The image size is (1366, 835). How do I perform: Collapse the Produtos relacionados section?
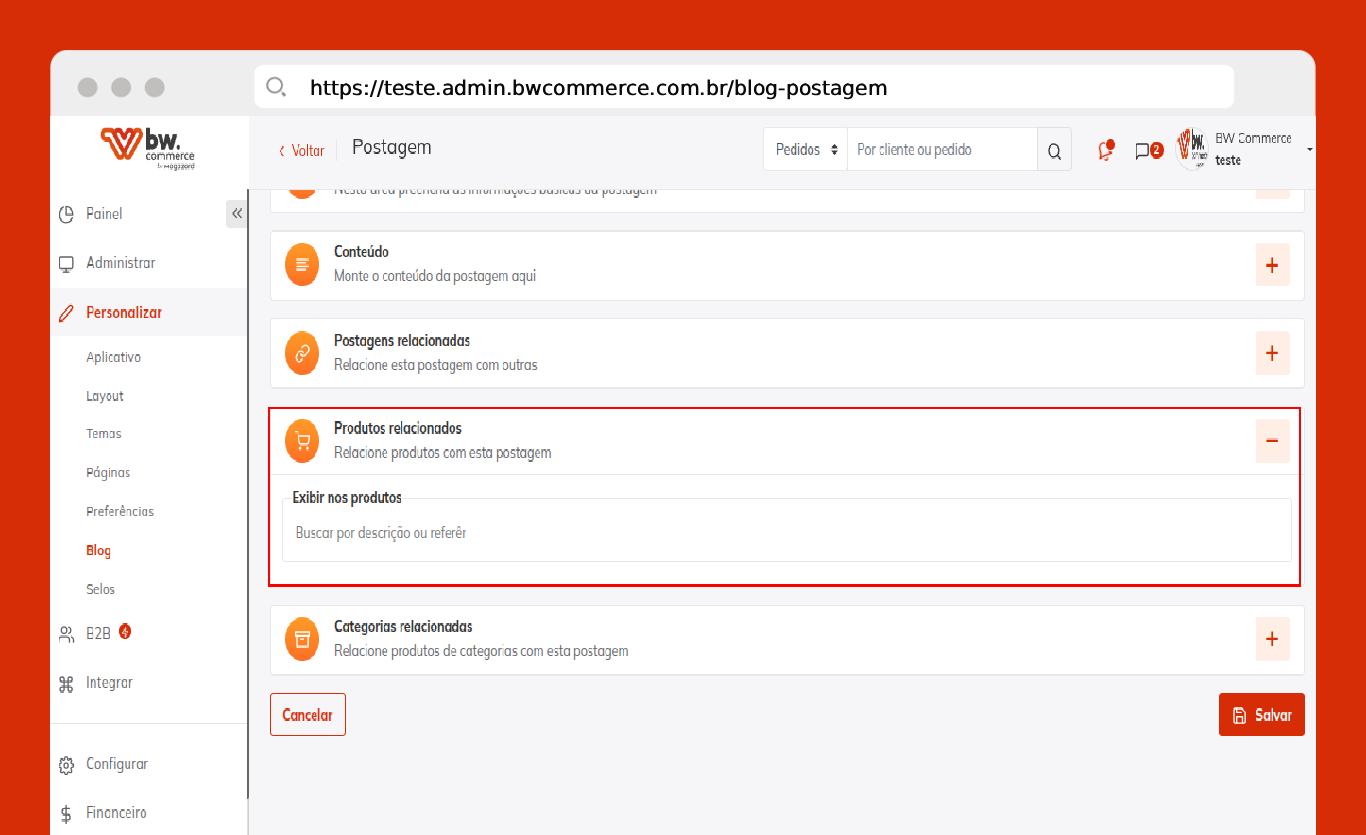[1272, 441]
